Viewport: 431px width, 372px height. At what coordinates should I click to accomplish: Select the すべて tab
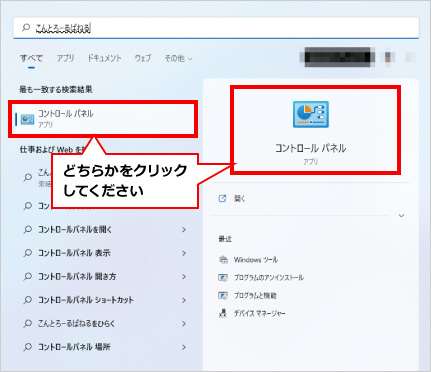pyautogui.click(x=31, y=58)
